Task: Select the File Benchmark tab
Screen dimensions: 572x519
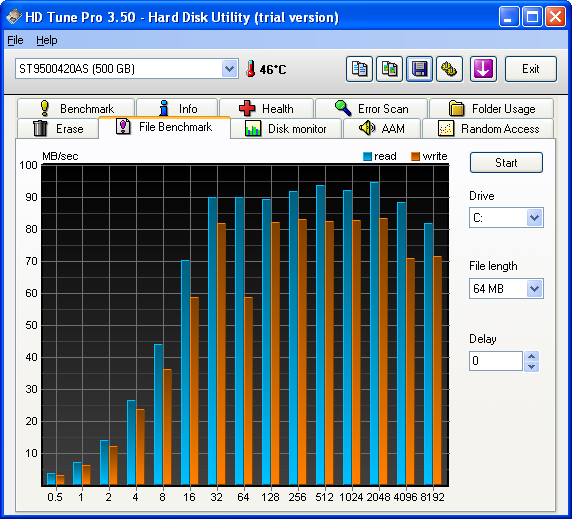Action: tap(164, 127)
